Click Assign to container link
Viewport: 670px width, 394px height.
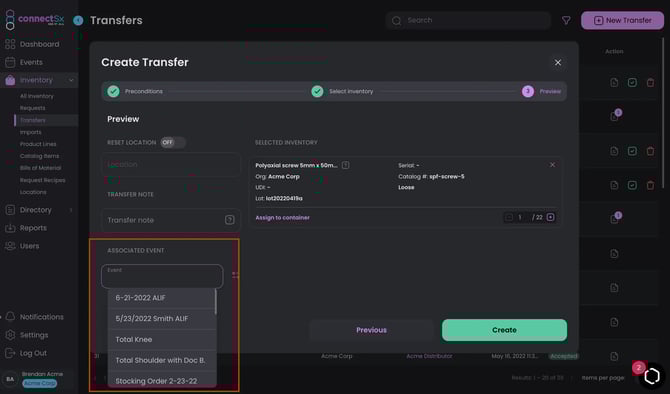tap(282, 218)
